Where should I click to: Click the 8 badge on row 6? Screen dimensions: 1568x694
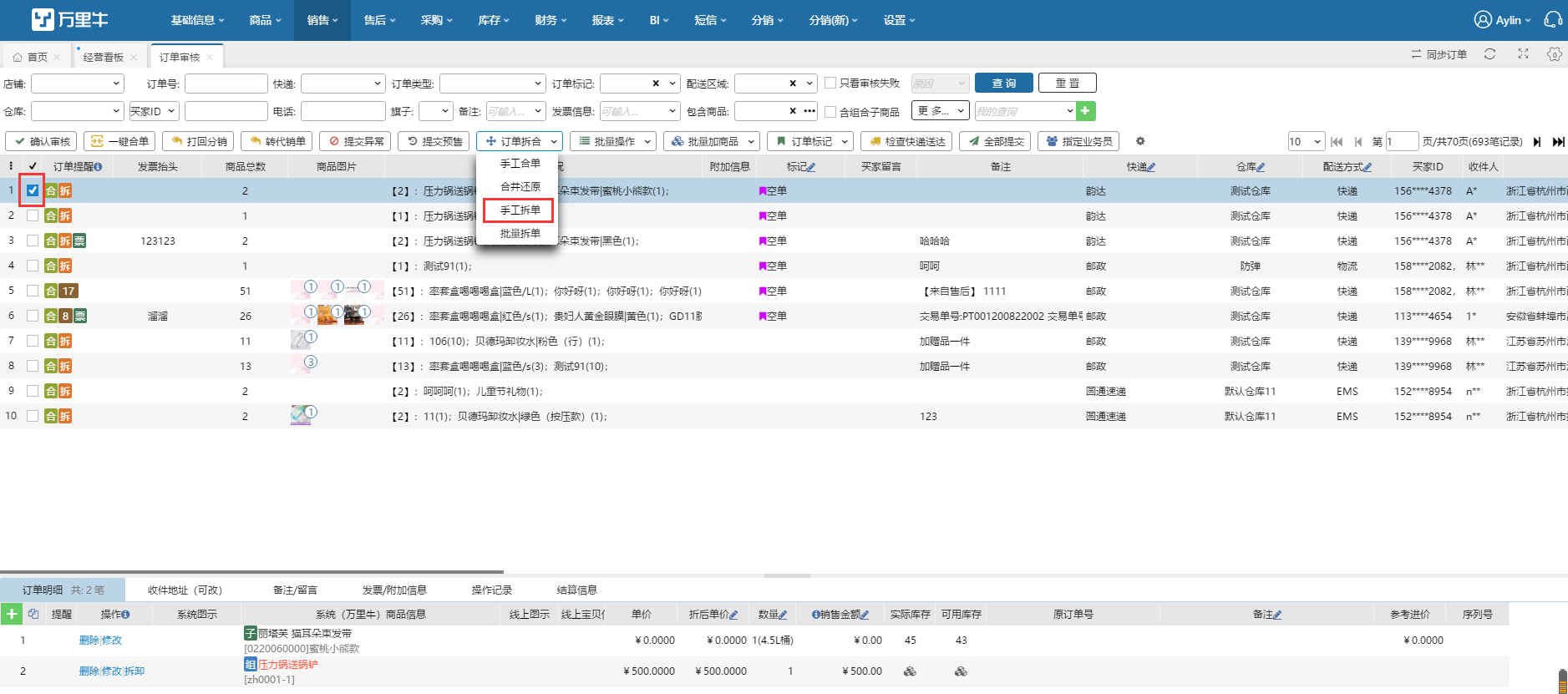(x=65, y=316)
